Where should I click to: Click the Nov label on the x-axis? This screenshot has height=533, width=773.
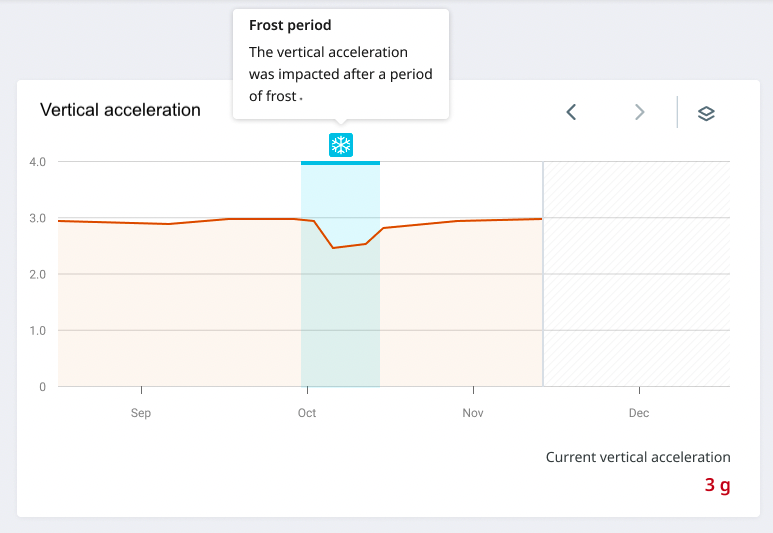pyautogui.click(x=473, y=413)
